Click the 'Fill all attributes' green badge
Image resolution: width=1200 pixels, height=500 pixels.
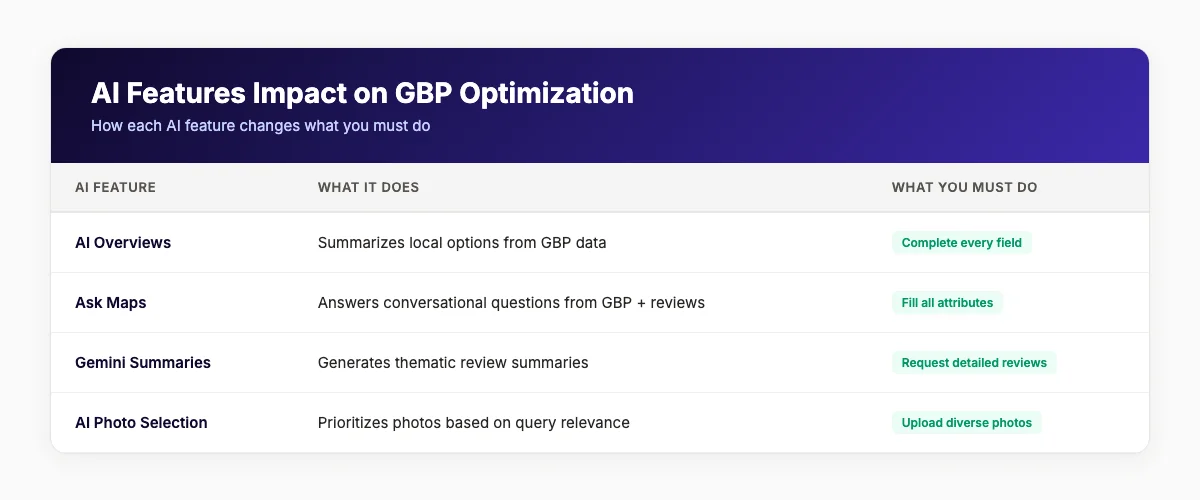point(947,303)
